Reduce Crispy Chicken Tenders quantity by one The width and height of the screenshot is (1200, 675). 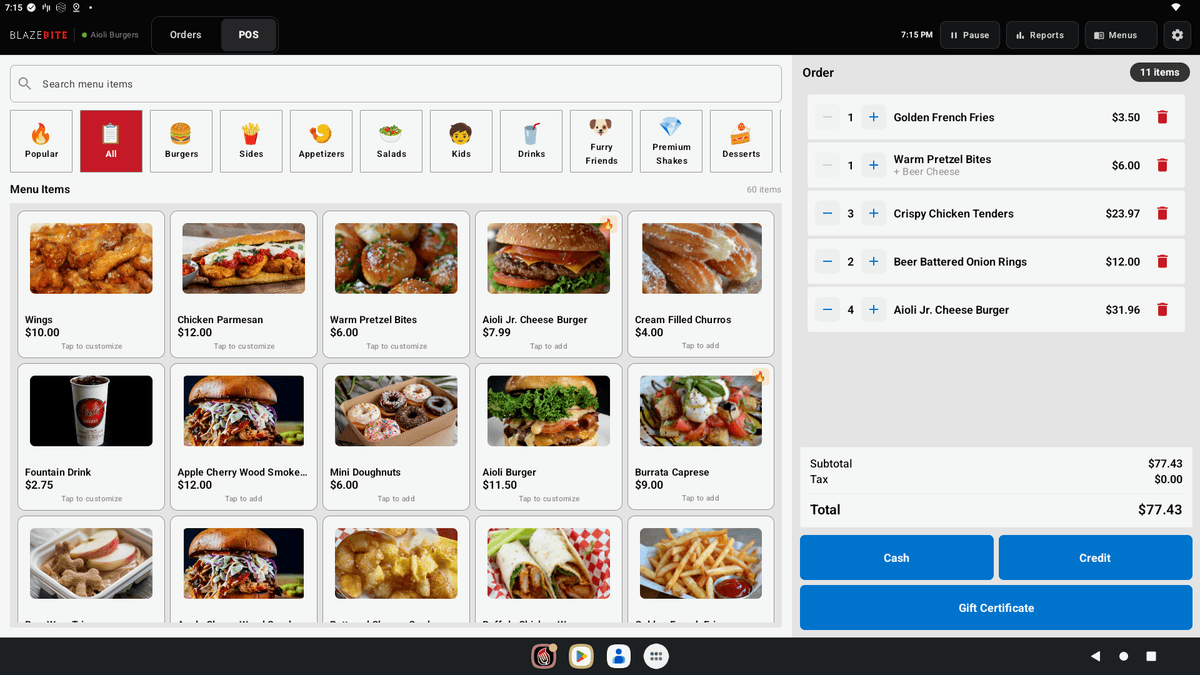[827, 213]
